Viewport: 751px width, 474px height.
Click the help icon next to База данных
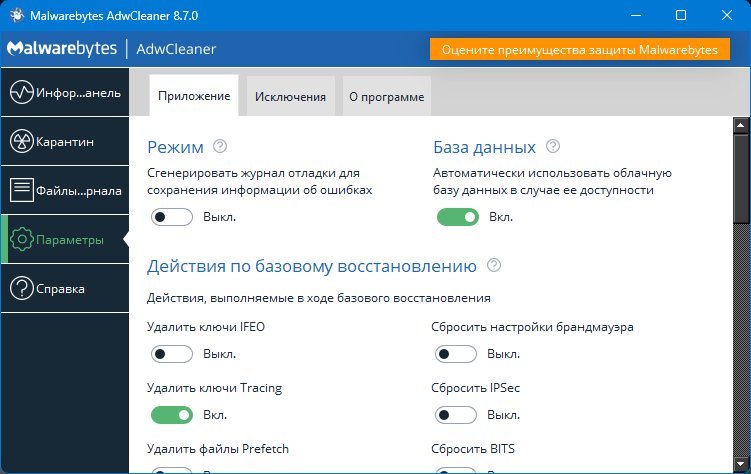[x=553, y=147]
